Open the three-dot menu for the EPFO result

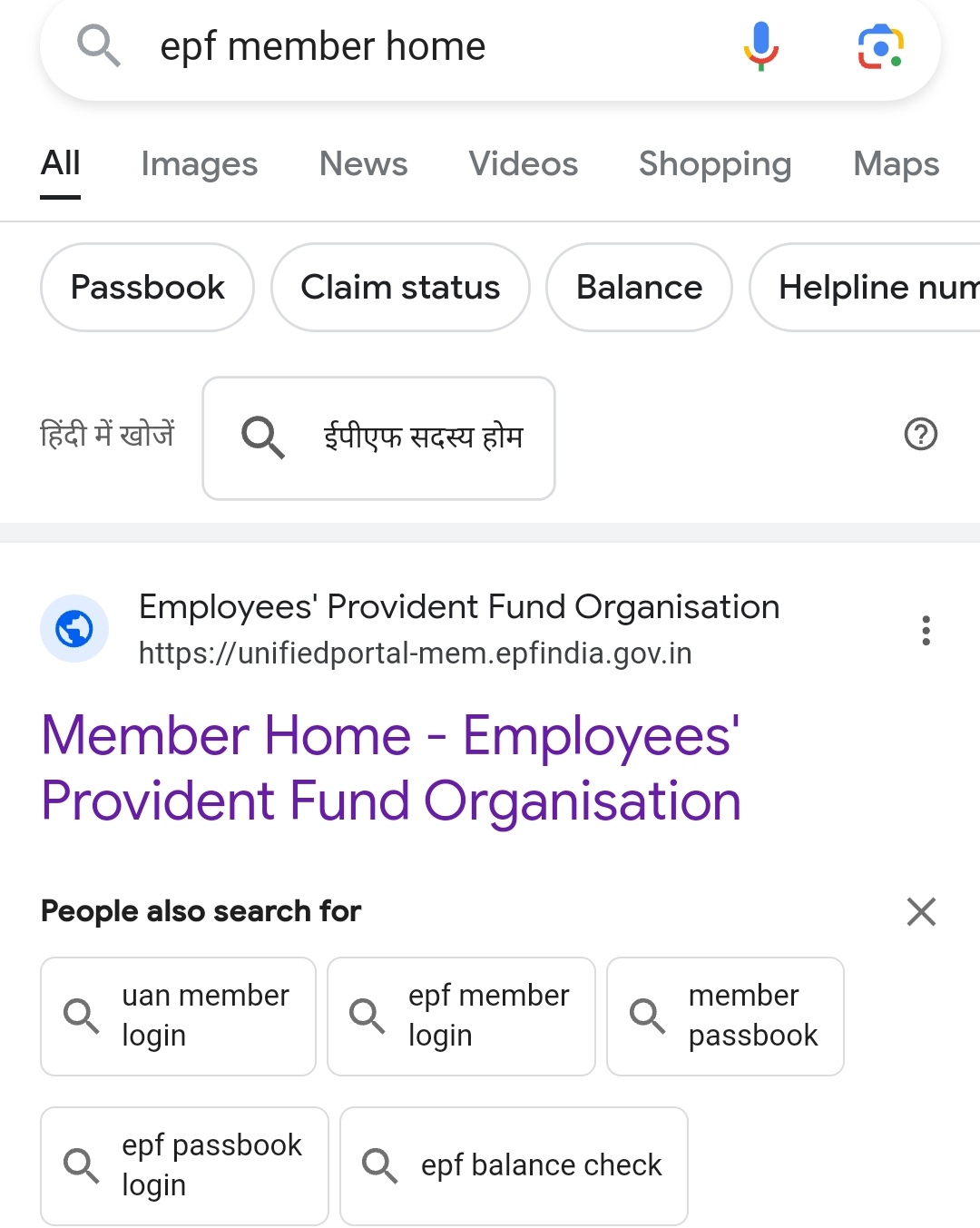tap(926, 630)
